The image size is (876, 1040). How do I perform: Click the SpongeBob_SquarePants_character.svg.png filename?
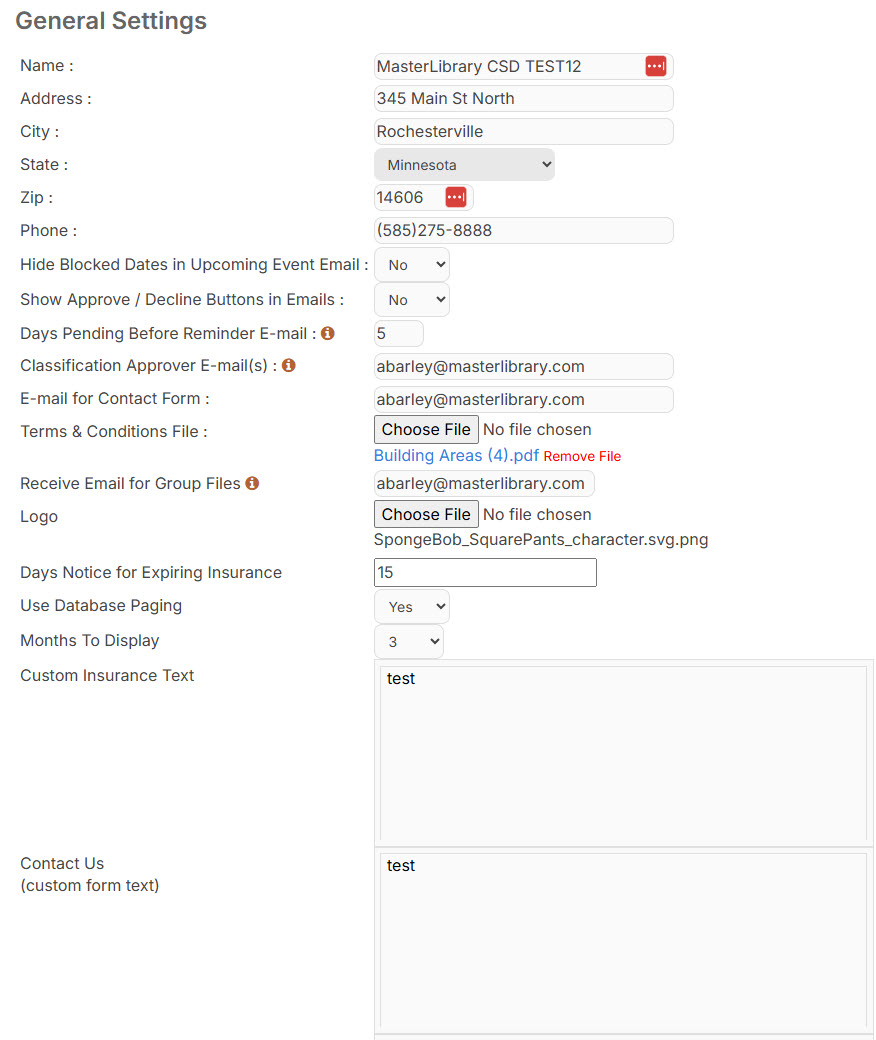[x=541, y=540]
